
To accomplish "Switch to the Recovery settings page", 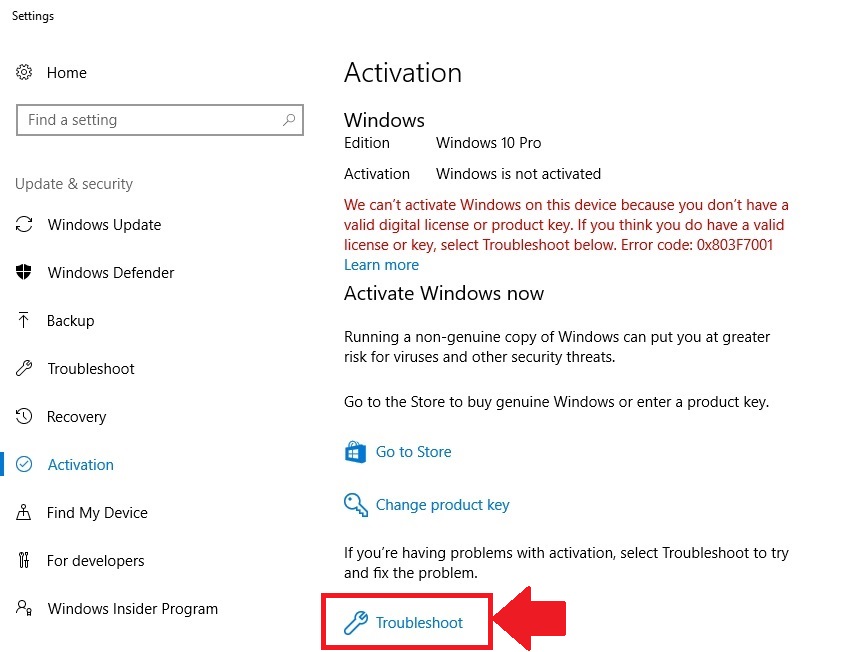I will pos(76,417).
